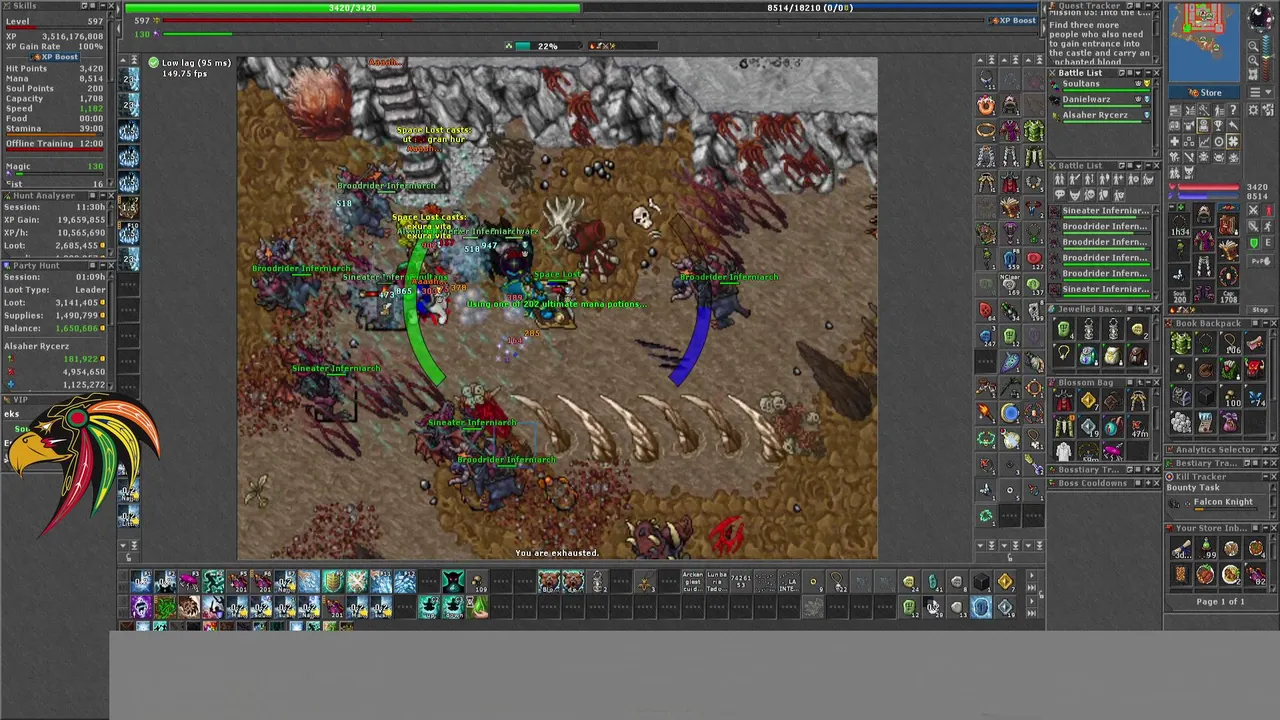This screenshot has width=1280, height=720.
Task: Select Soultans in the party Battle List
Action: coord(1100,86)
